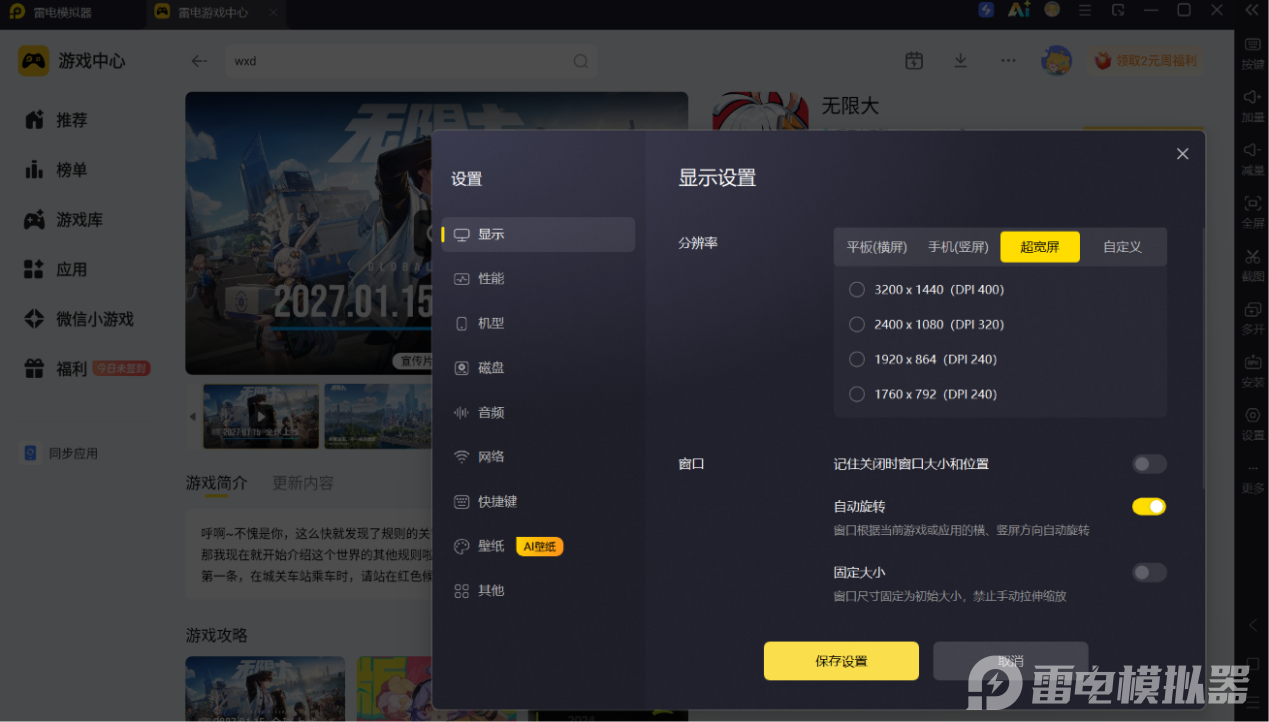Image resolution: width=1269 pixels, height=722 pixels.
Task: Click the 截图 scissors icon in right sidebar
Action: tap(1252, 257)
